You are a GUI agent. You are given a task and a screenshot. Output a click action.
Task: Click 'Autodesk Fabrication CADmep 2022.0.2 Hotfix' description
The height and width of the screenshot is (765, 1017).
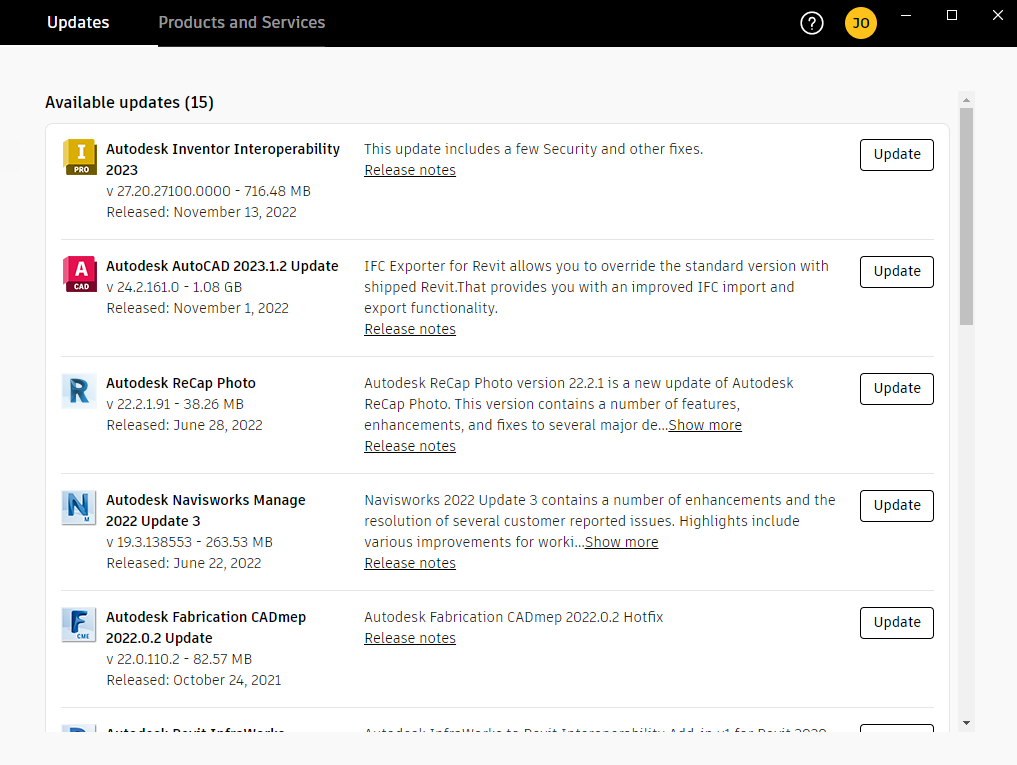514,617
